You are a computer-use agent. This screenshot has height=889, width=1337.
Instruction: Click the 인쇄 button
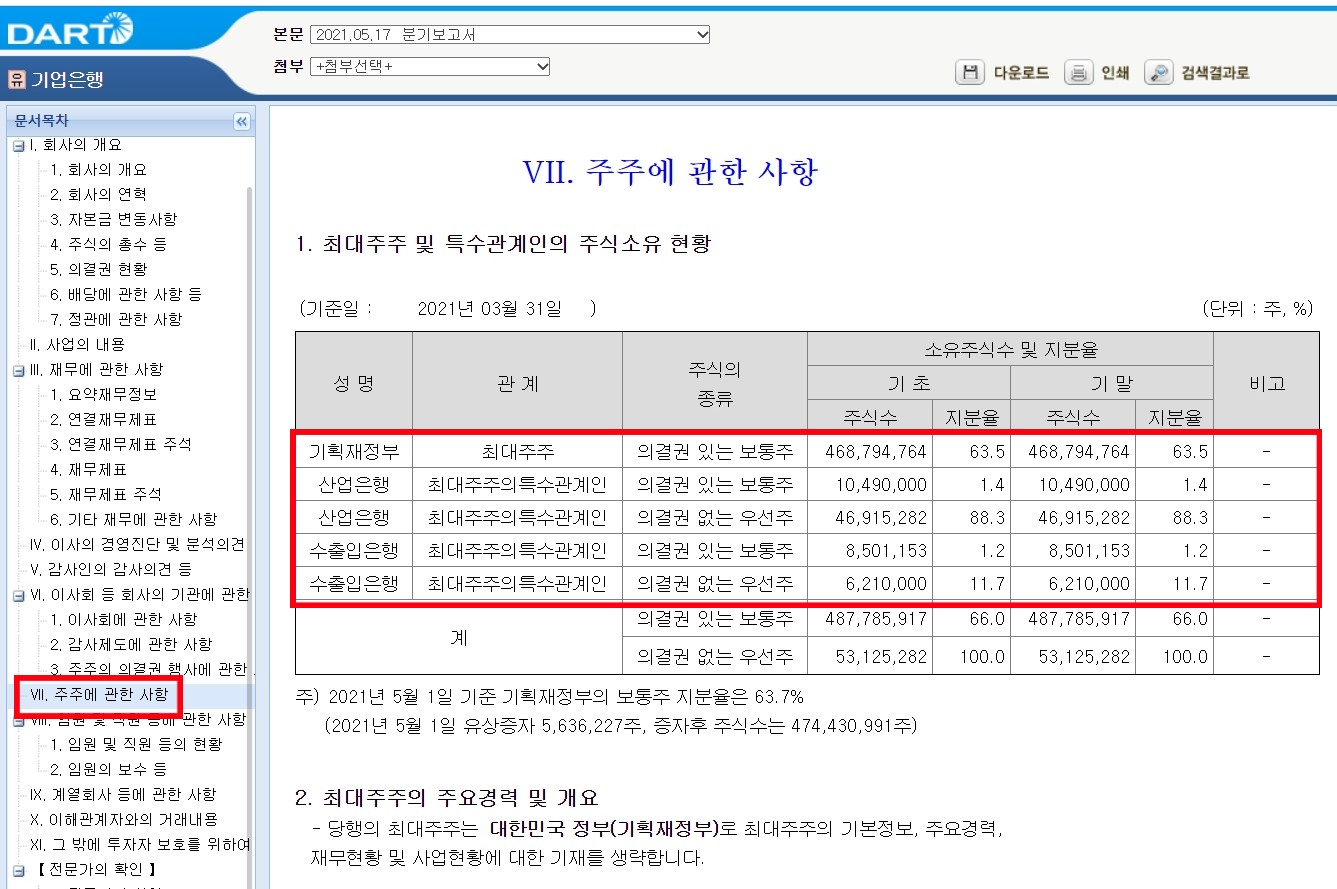tap(1115, 73)
